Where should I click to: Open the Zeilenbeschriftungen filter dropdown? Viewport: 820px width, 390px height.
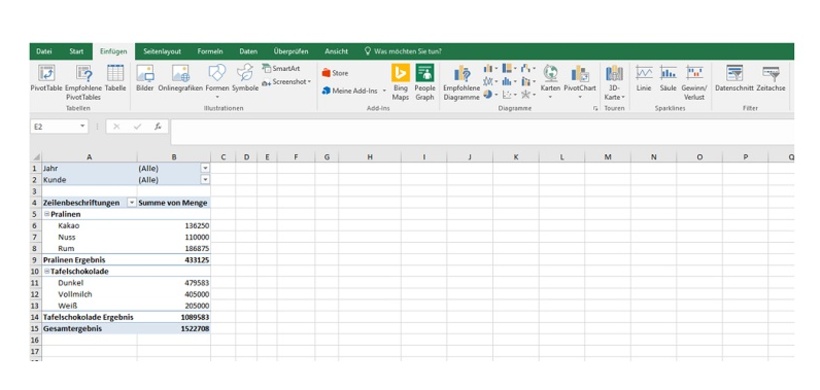tap(132, 203)
